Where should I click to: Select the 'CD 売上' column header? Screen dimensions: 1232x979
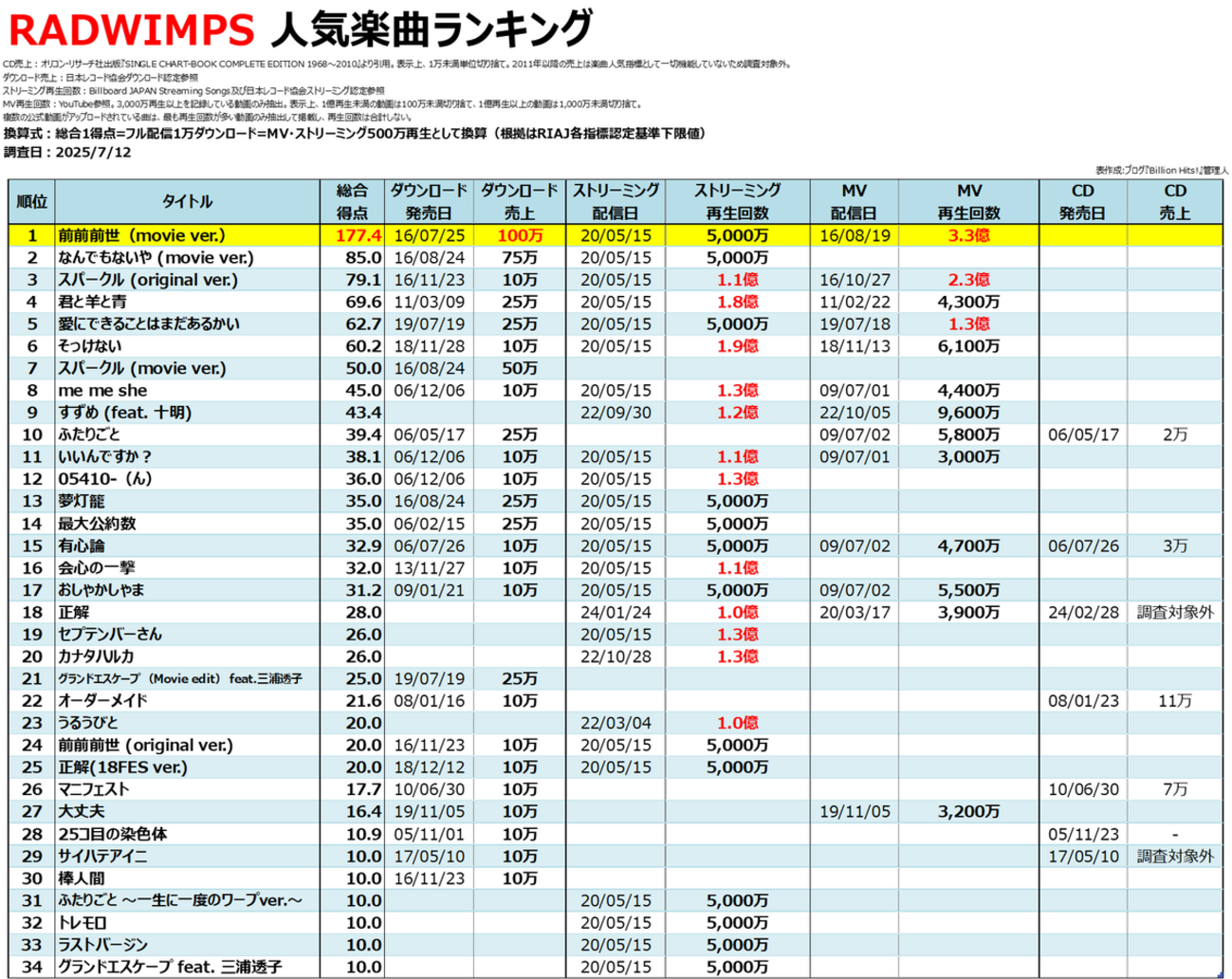(1174, 201)
